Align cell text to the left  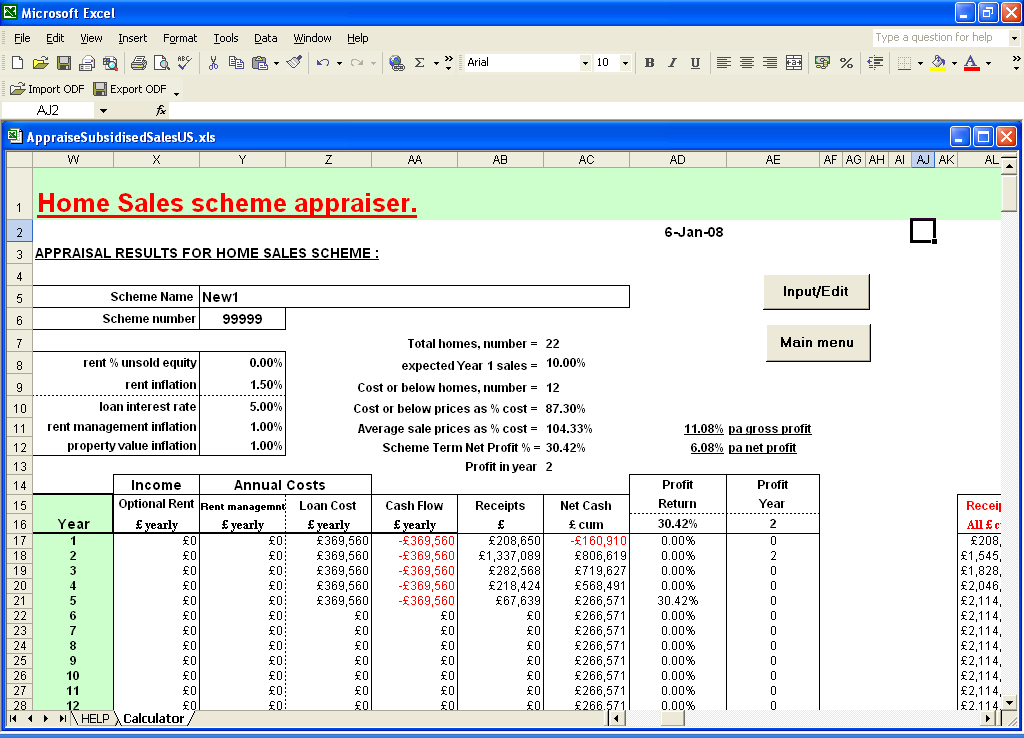click(724, 63)
